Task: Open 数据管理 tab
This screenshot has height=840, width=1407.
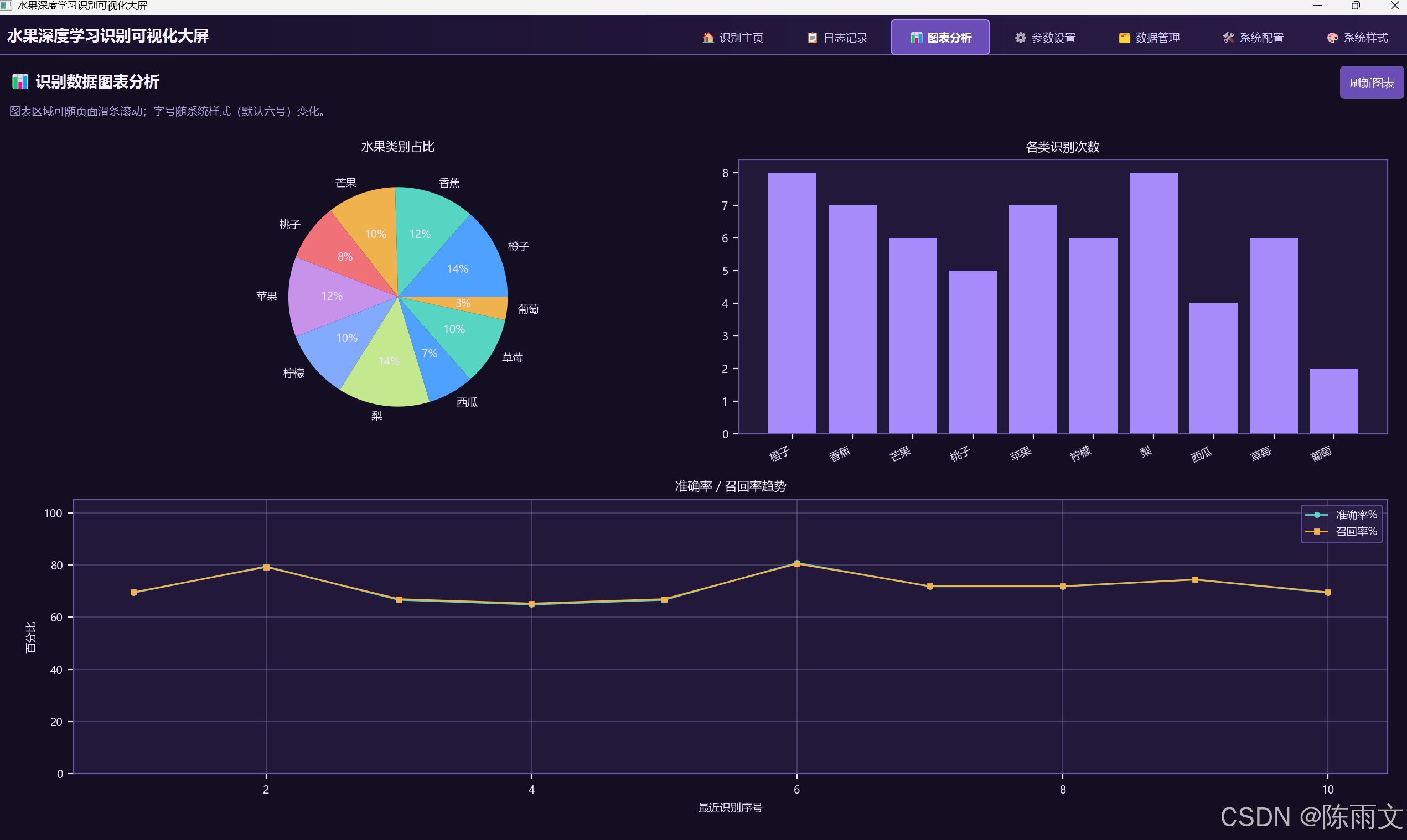Action: (1149, 38)
